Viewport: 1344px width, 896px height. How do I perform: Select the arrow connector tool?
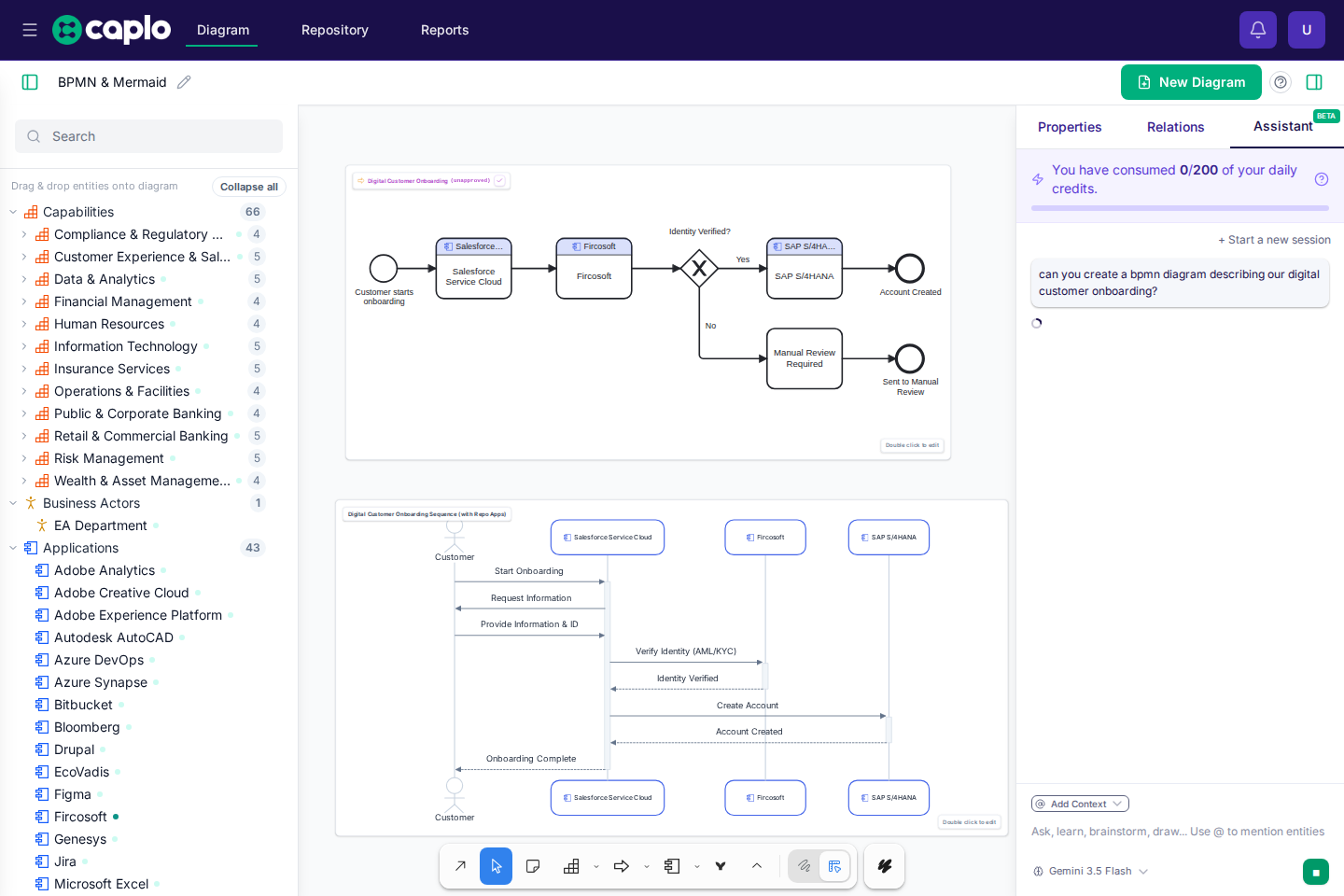pos(460,866)
